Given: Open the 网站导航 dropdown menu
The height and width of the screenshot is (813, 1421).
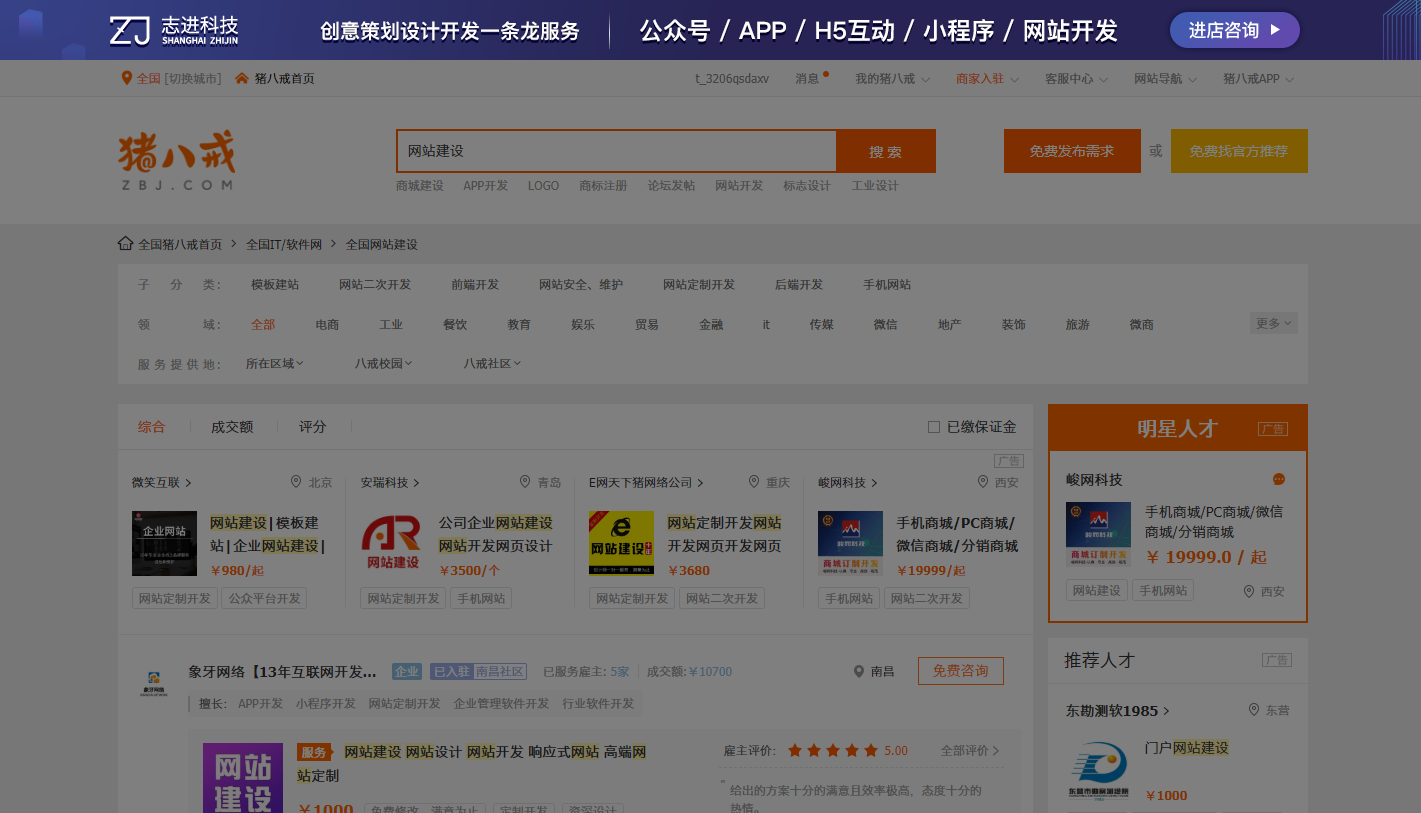Looking at the screenshot, I should [1165, 78].
